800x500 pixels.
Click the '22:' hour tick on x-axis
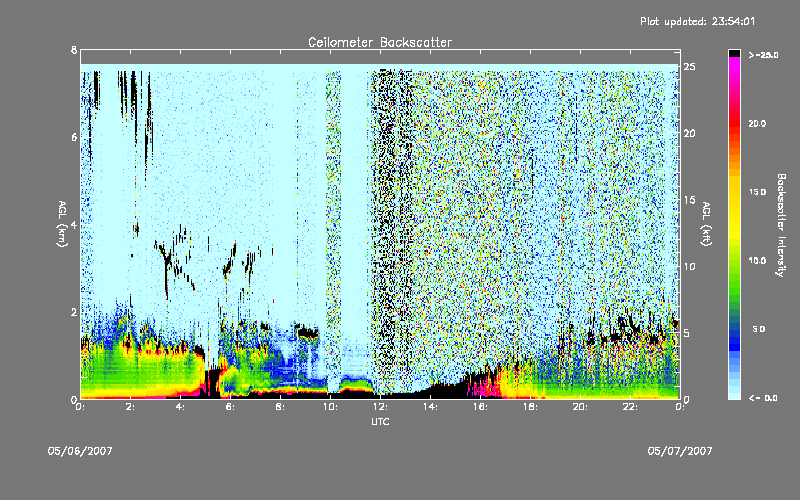point(631,407)
